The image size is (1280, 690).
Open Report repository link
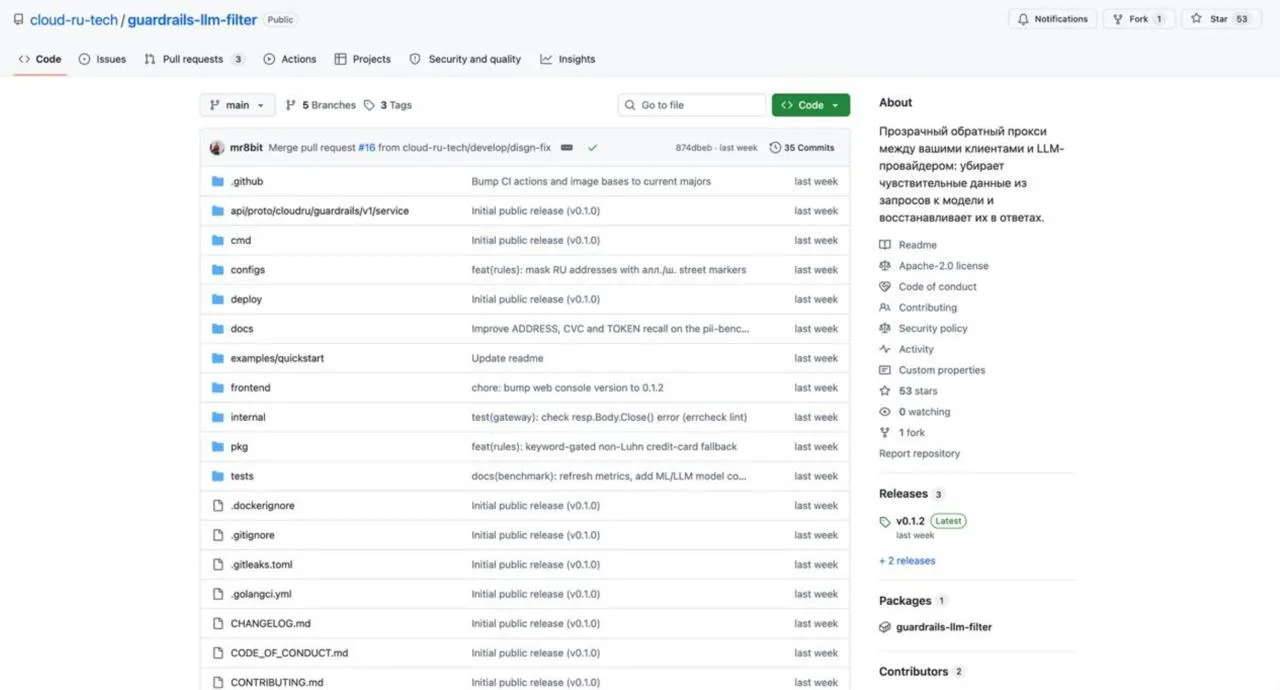click(x=919, y=454)
